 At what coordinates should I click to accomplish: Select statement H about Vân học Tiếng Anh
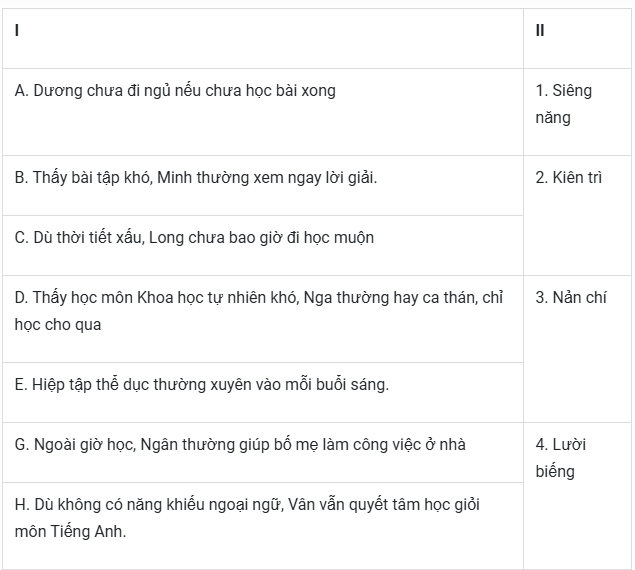[263, 526]
